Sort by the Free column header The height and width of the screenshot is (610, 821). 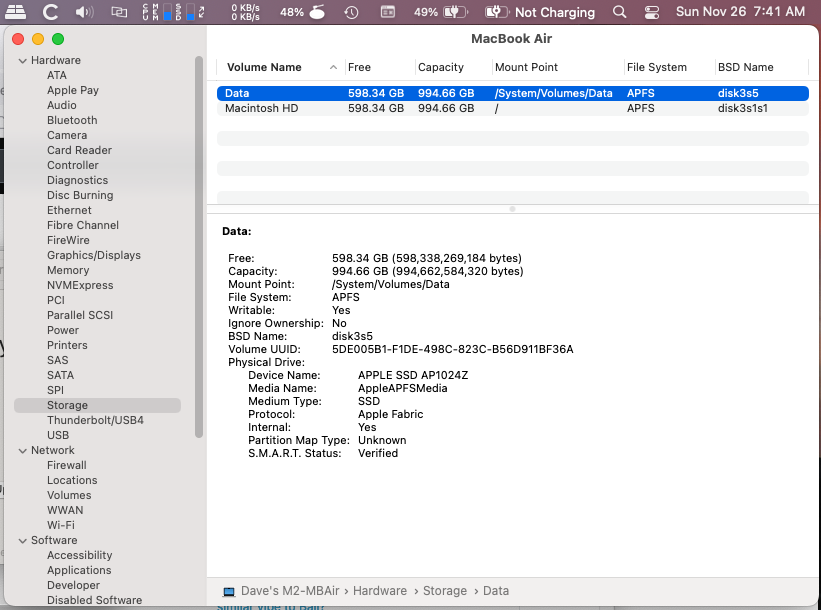tap(380, 67)
